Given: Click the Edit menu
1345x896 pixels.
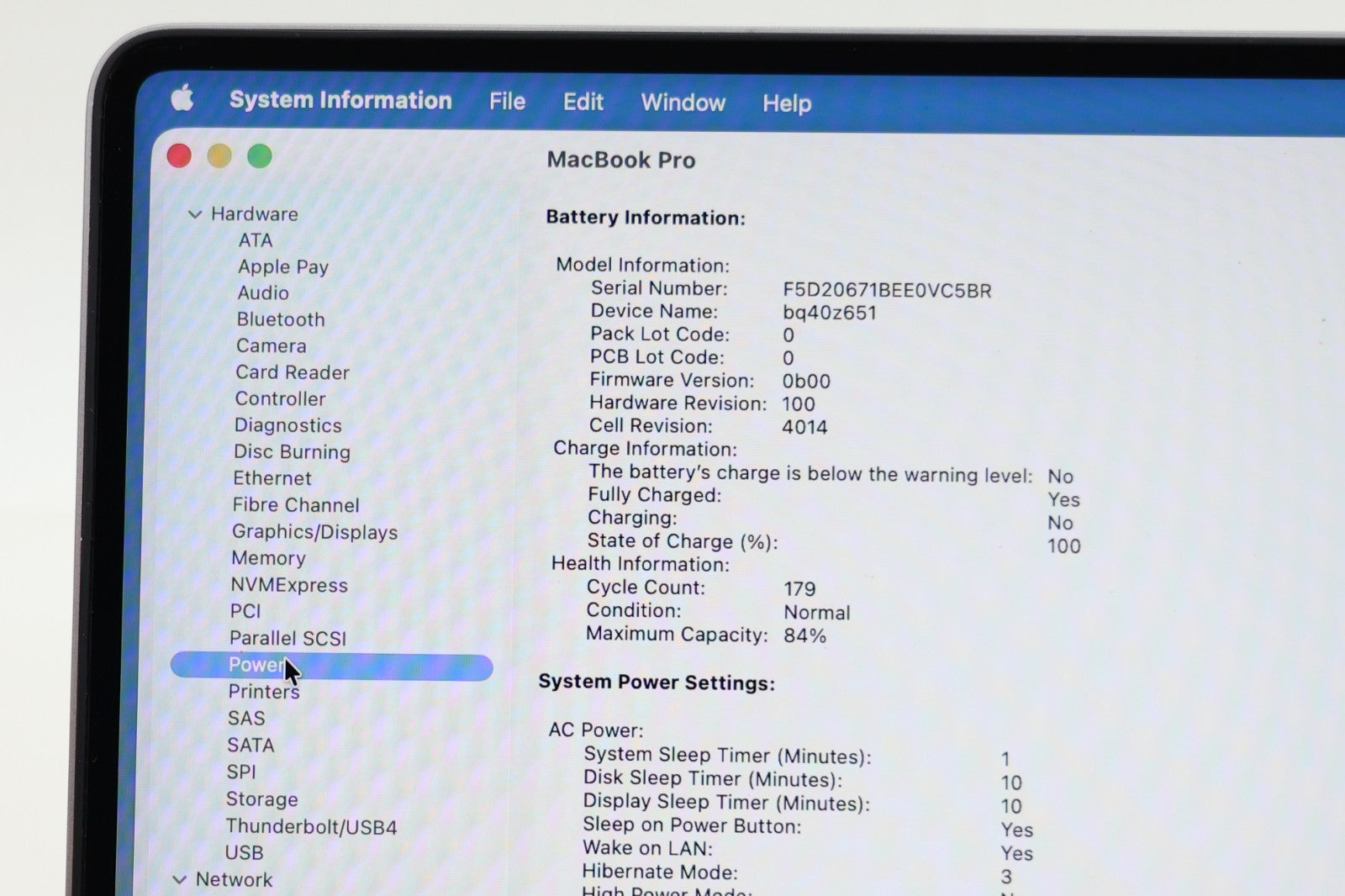Looking at the screenshot, I should [x=583, y=102].
